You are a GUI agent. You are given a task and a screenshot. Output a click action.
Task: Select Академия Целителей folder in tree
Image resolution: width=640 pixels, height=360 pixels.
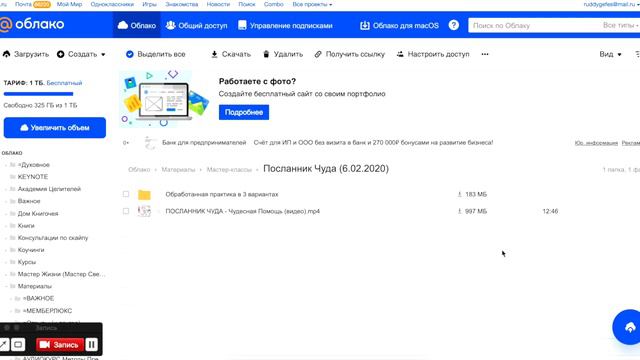49,189
